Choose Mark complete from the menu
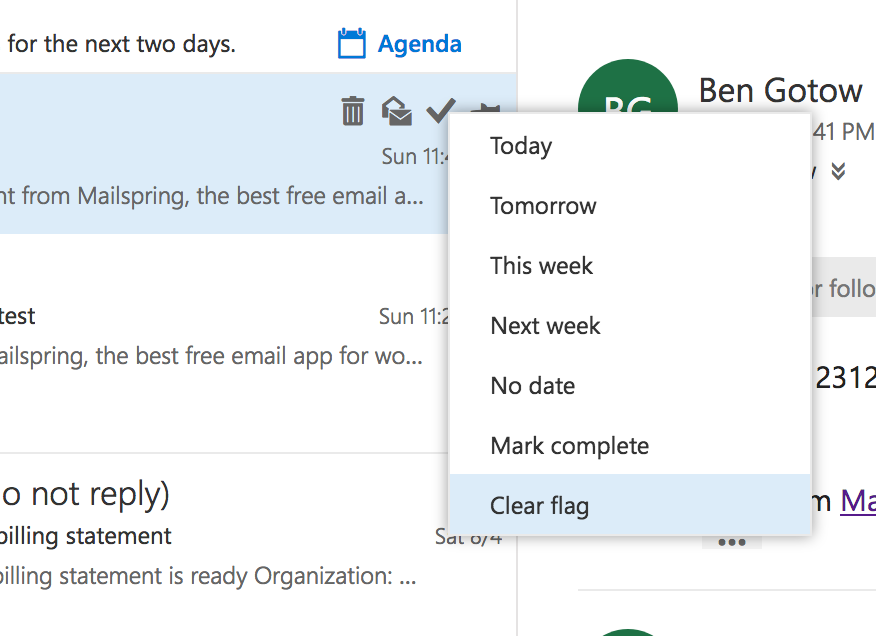 point(569,446)
